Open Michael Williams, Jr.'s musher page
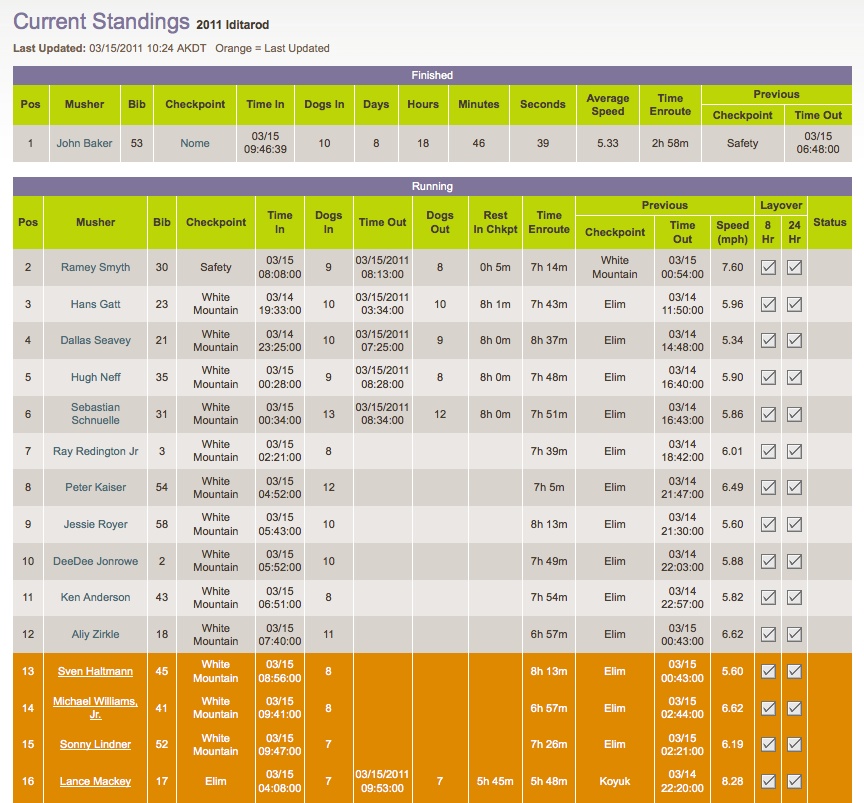The width and height of the screenshot is (864, 803). pos(95,708)
